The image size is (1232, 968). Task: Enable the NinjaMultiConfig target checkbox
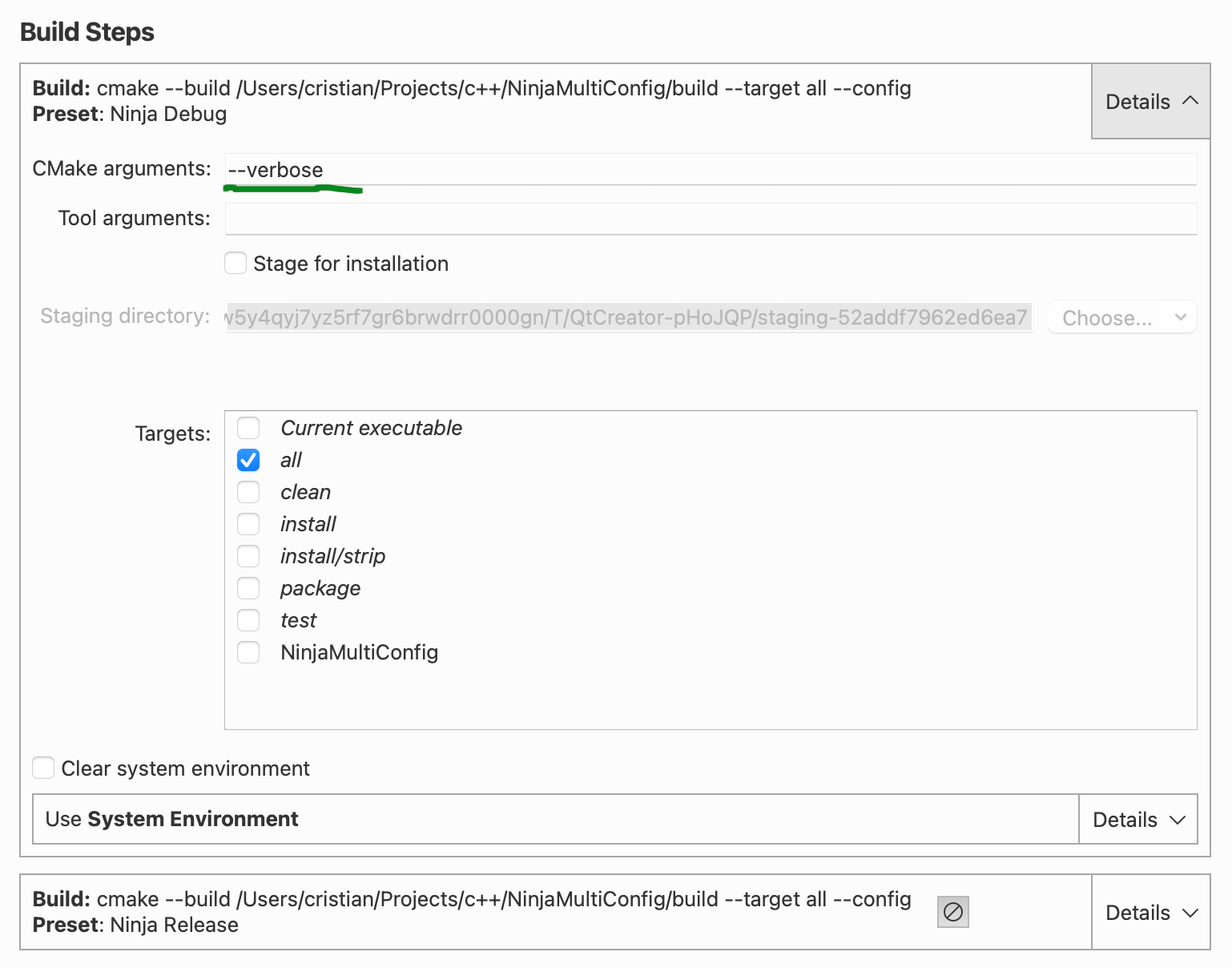(x=248, y=652)
